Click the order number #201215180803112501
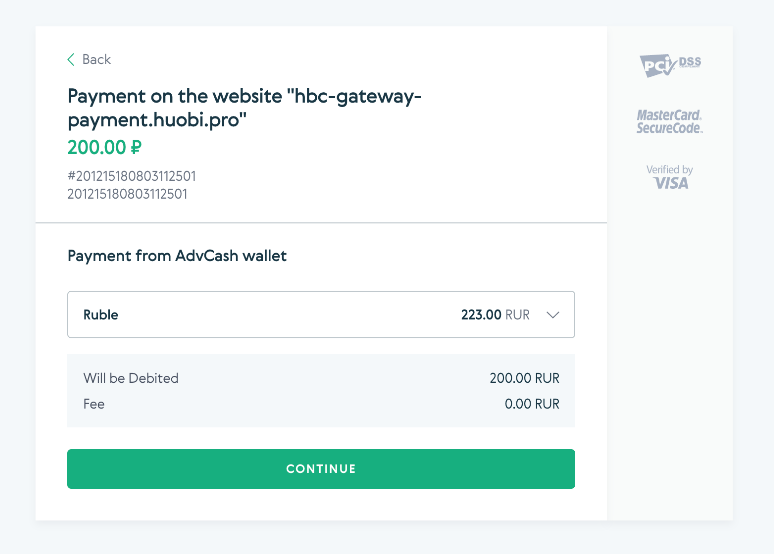 coord(132,176)
